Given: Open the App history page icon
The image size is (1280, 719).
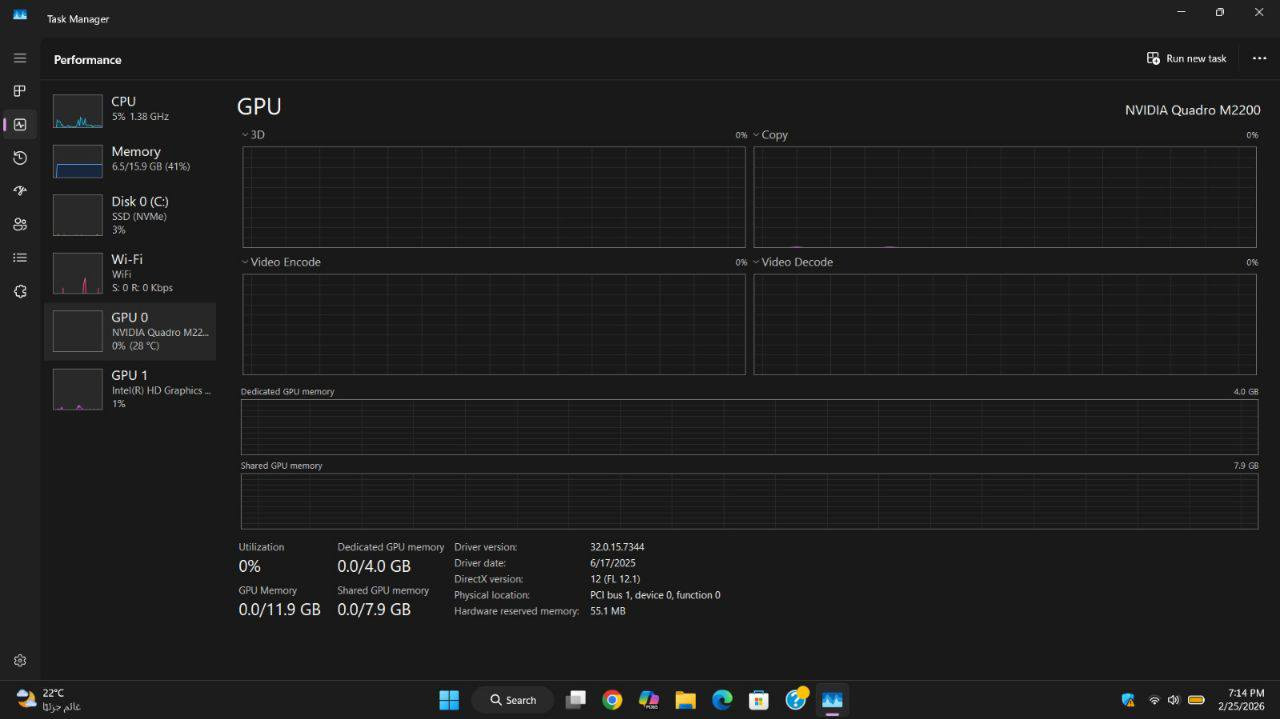Looking at the screenshot, I should click(19, 158).
